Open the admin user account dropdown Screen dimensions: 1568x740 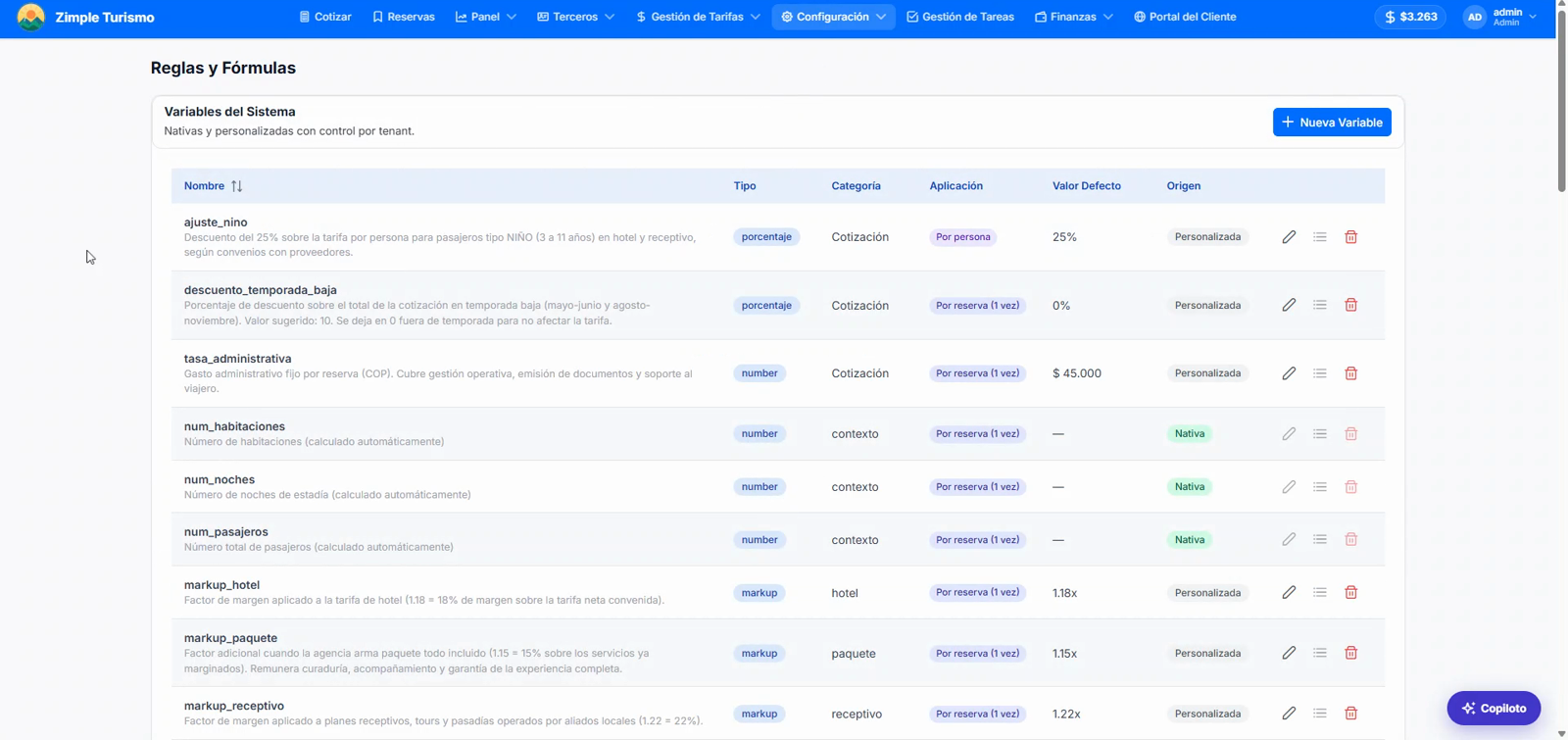tap(1500, 17)
